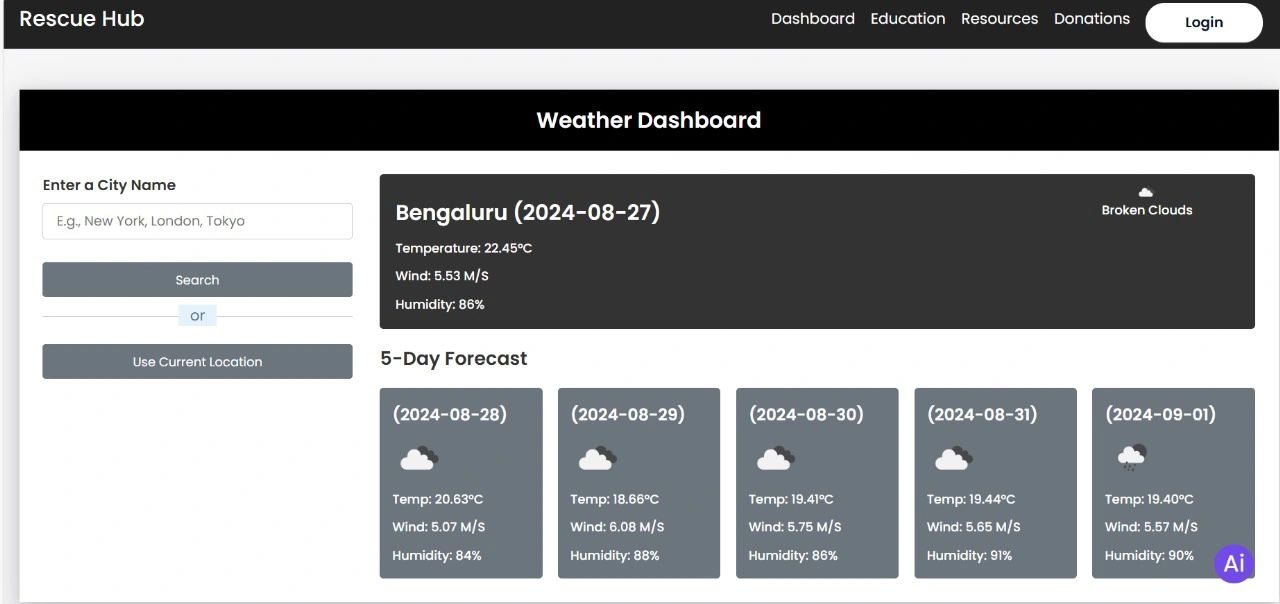Screen dimensions: 1280x604
Task: Focus the city name input field
Action: click(x=197, y=221)
